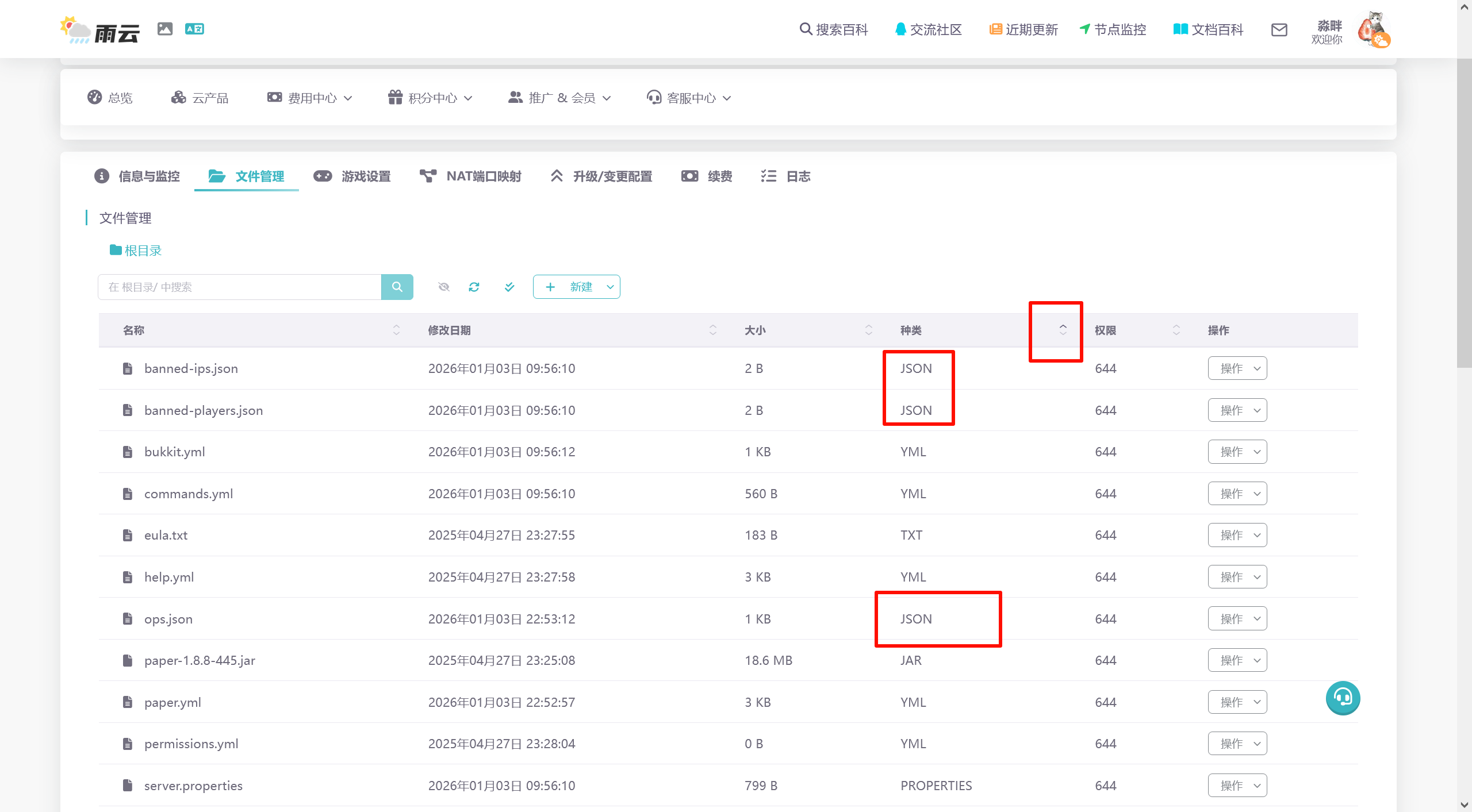1472x812 pixels.
Task: Click the language translate icon in header
Action: coord(194,29)
